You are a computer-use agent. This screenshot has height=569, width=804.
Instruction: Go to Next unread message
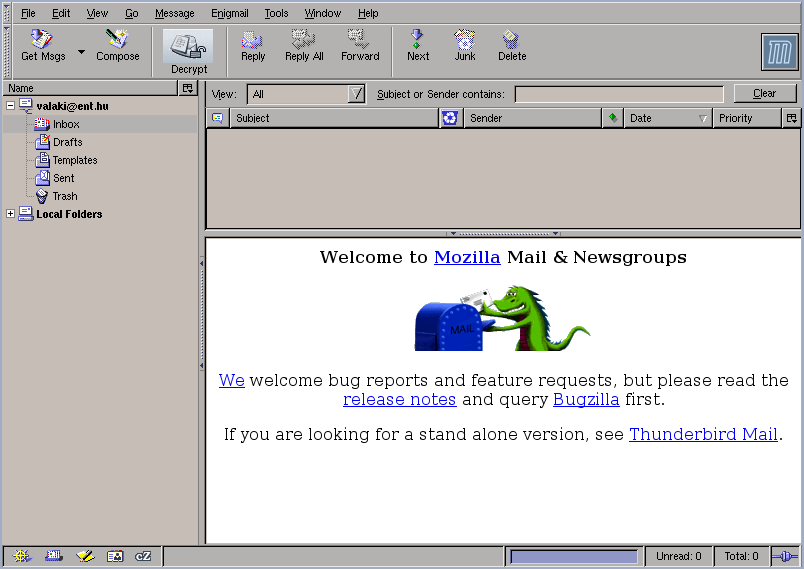click(418, 46)
